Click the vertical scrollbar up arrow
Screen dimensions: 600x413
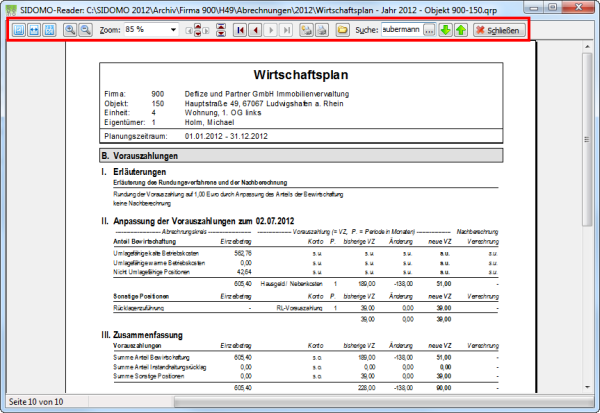(x=587, y=47)
